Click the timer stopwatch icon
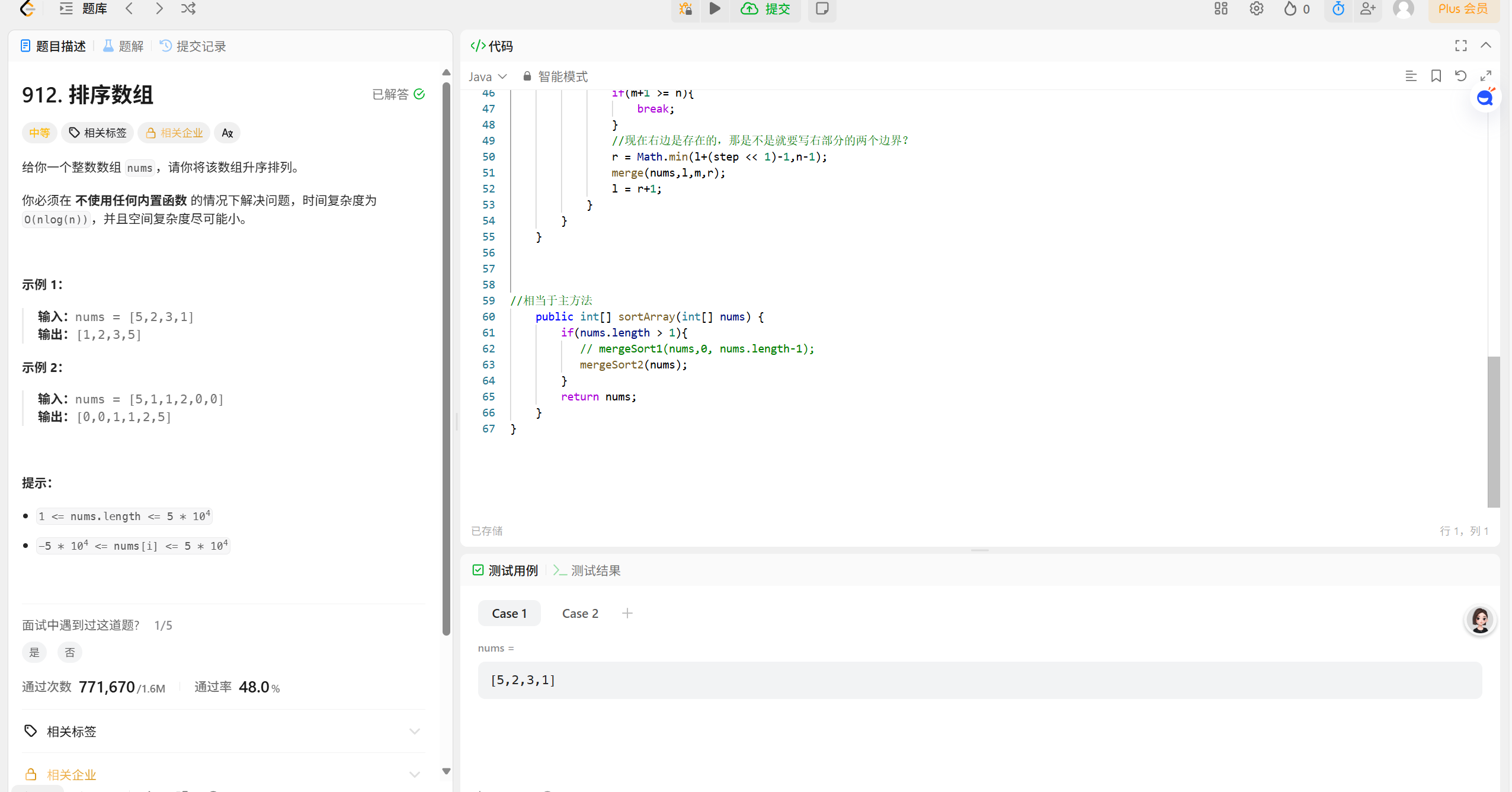 tap(1338, 8)
